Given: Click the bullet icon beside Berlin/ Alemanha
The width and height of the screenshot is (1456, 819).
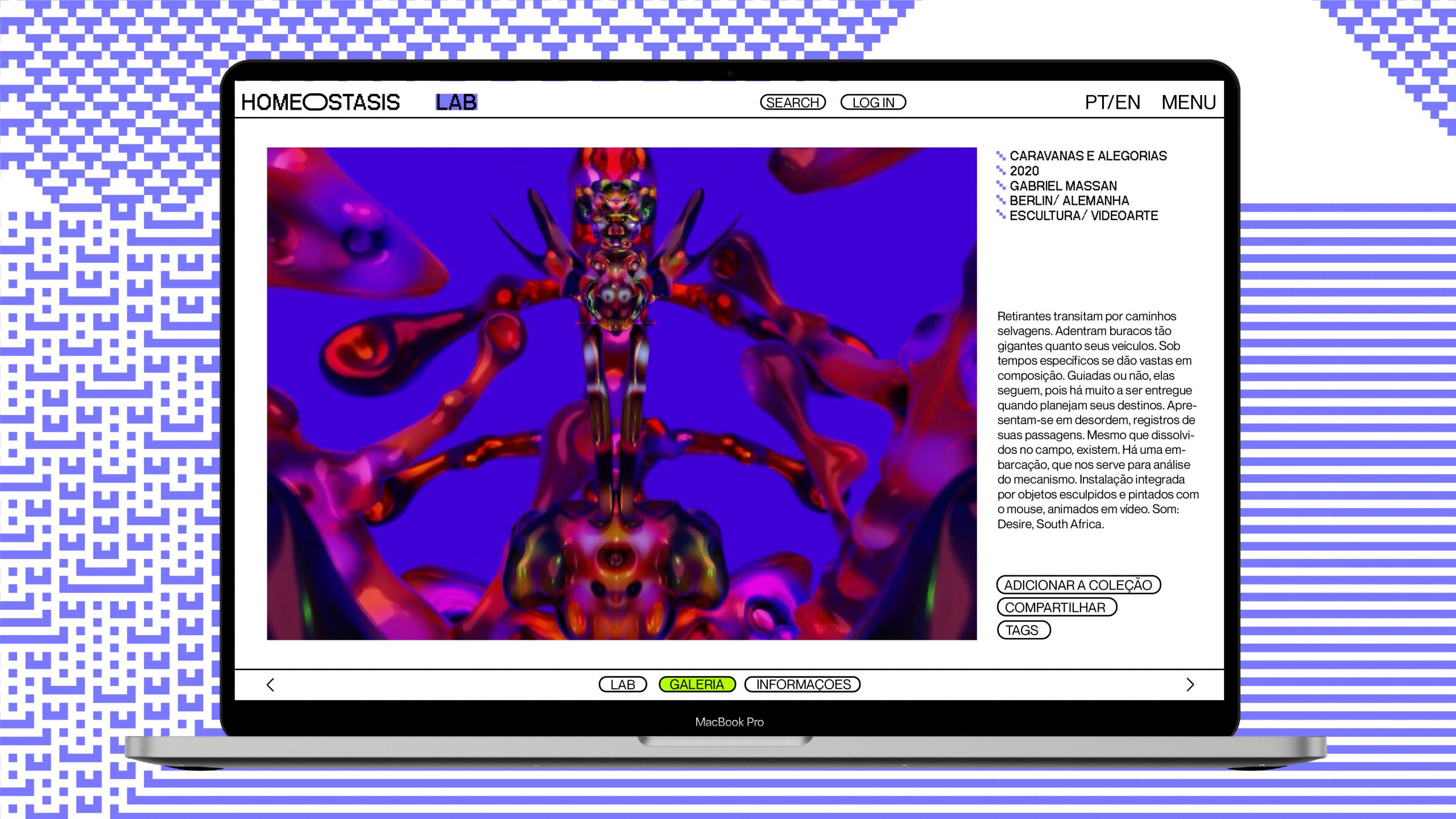Looking at the screenshot, I should [1001, 200].
